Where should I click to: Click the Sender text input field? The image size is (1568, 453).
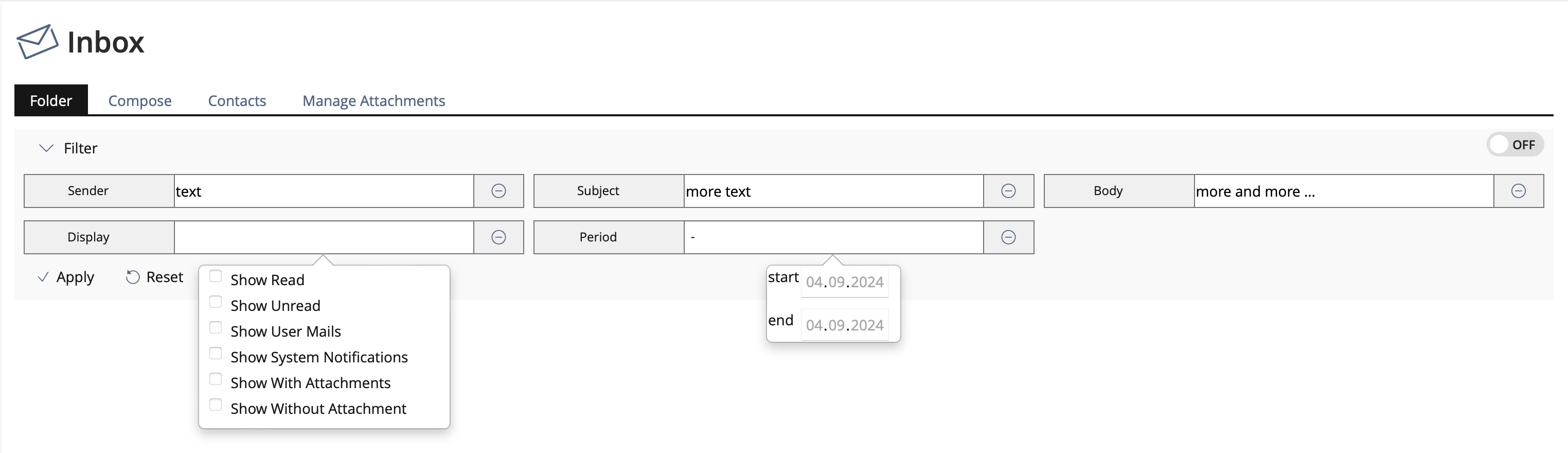pos(323,191)
